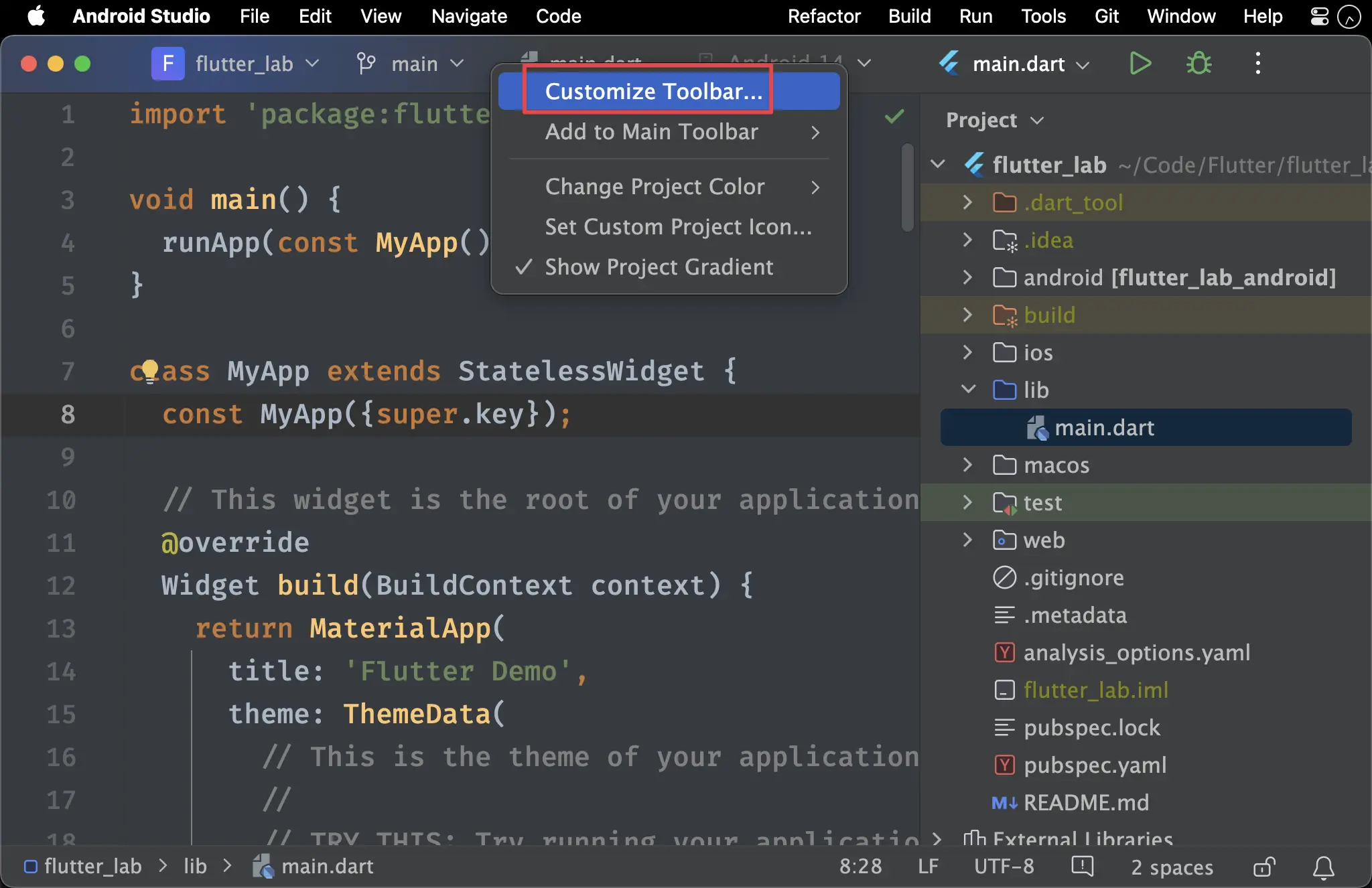Collapse the flutter_lab root project node
Viewport: 1372px width, 888px height.
(x=938, y=164)
